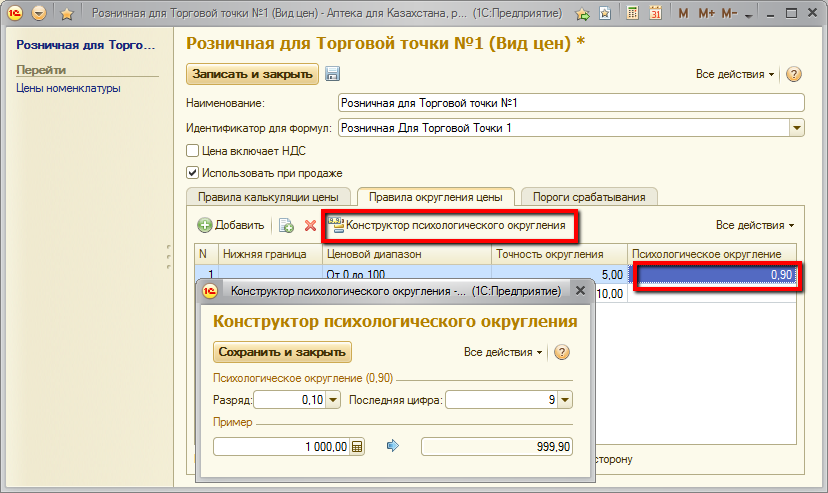Click the help question mark in the constructor dialog
This screenshot has width=828, height=493.
click(x=562, y=352)
